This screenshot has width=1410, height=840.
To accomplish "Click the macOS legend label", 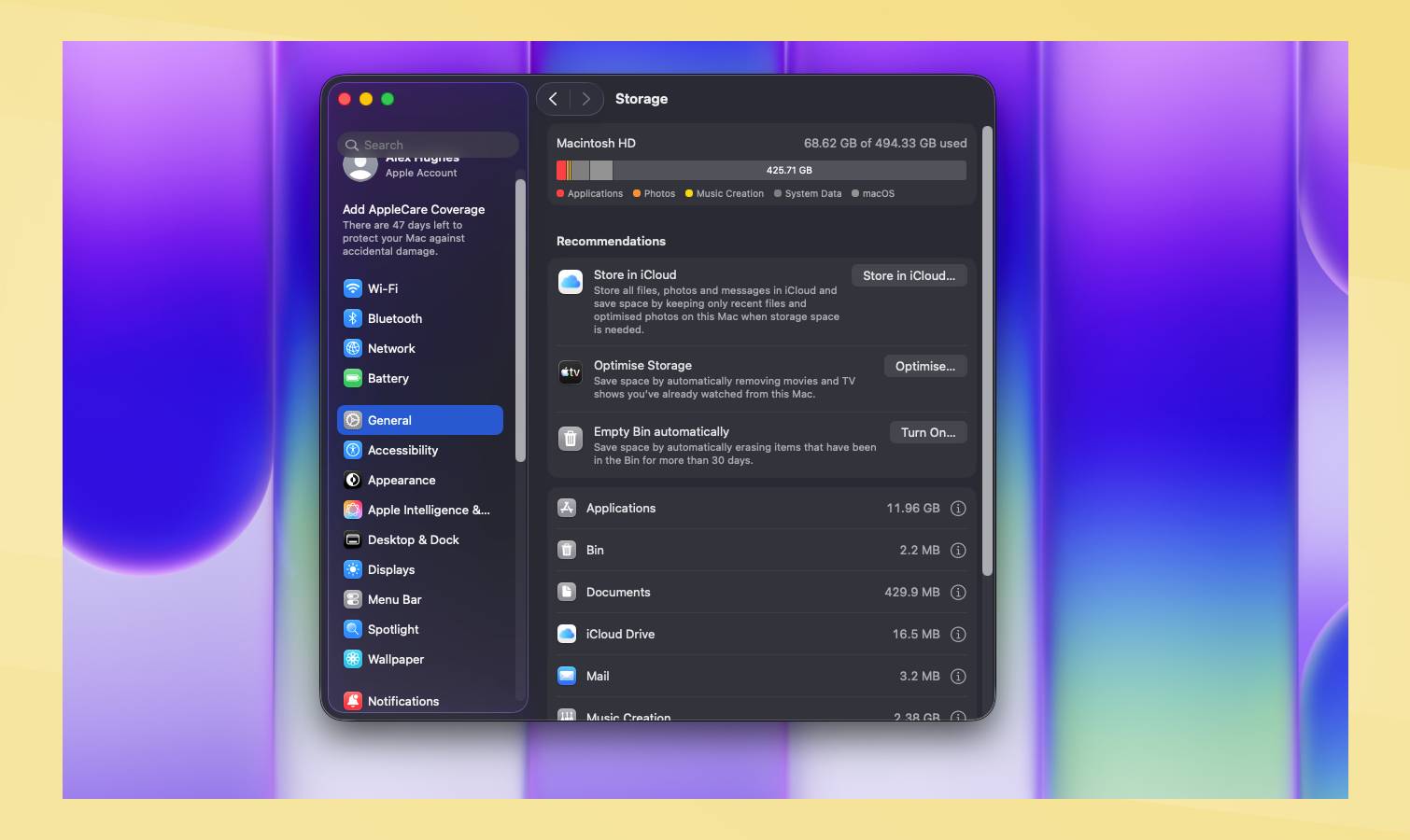I will click(879, 194).
